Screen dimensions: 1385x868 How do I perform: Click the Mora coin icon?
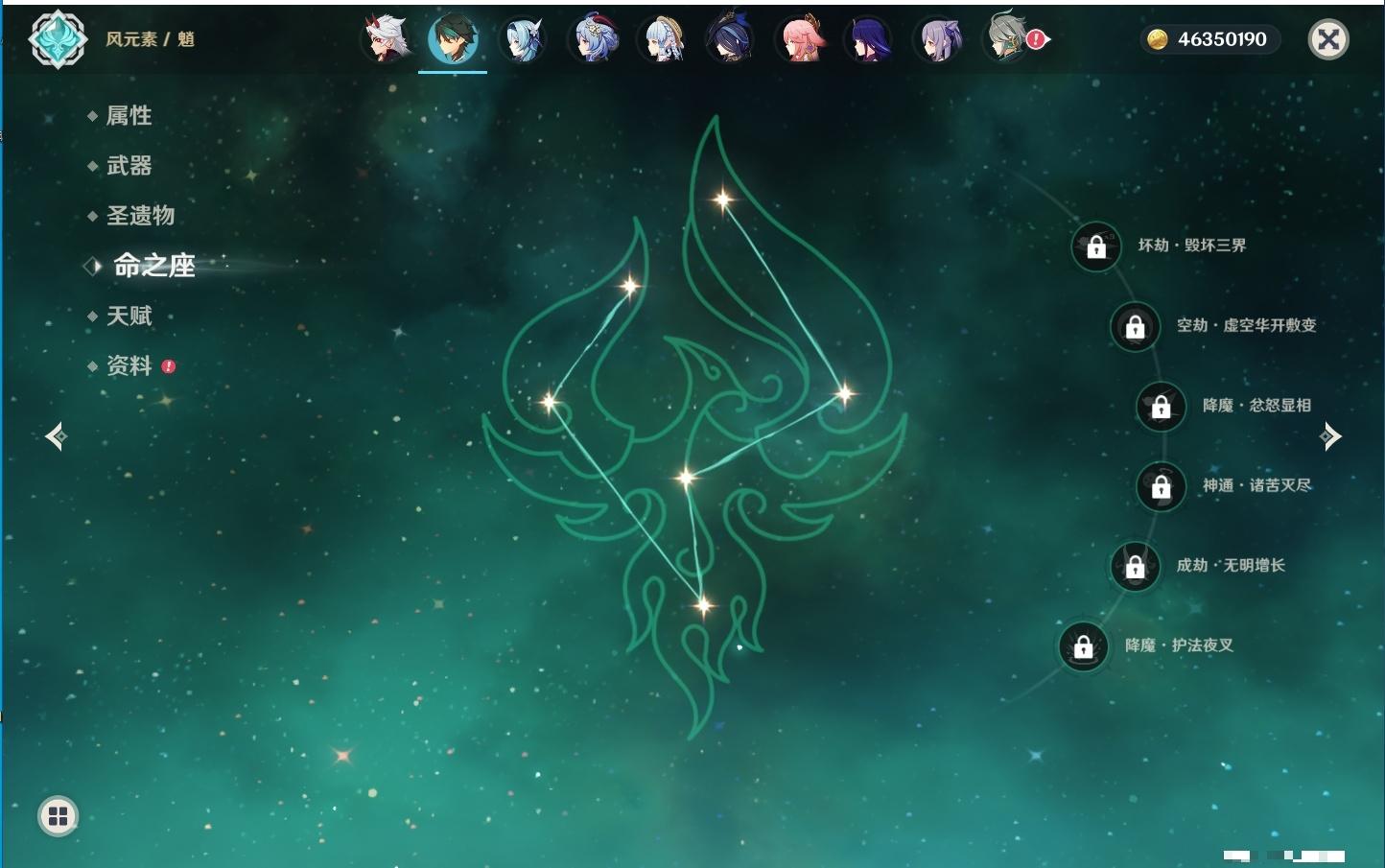(1158, 39)
